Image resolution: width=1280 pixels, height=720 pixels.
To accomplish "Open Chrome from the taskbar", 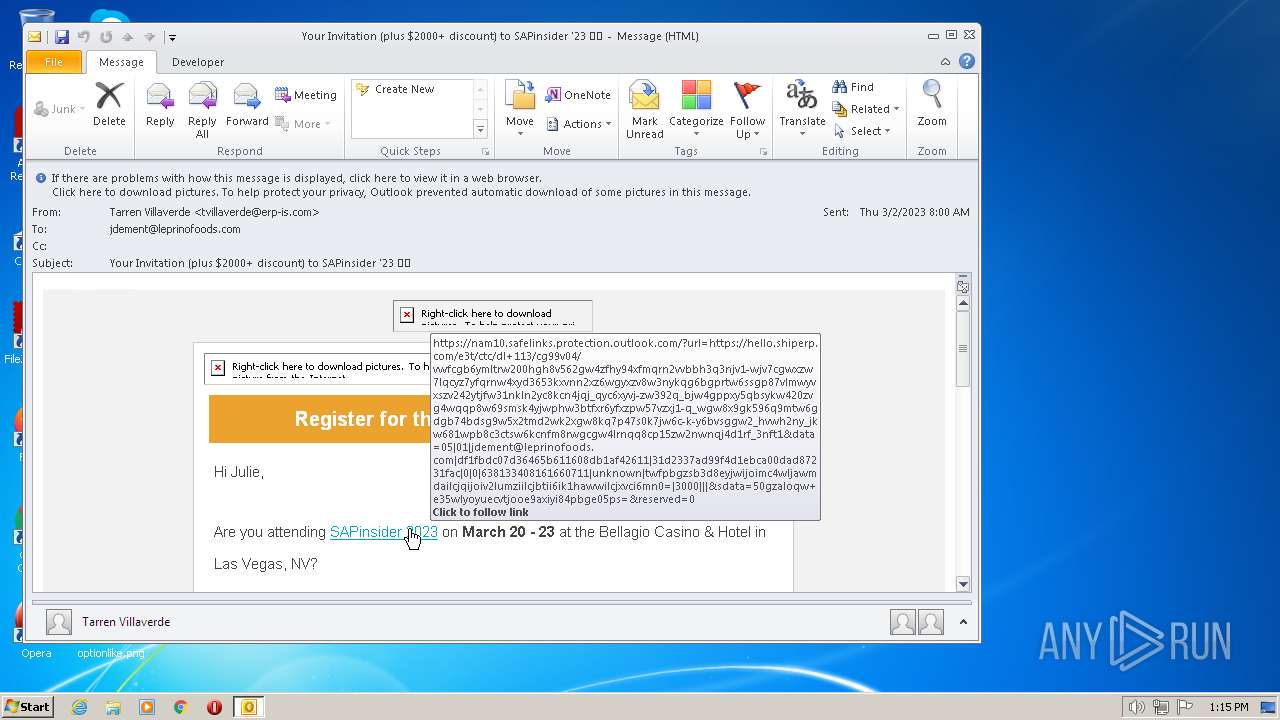I will pos(180,707).
